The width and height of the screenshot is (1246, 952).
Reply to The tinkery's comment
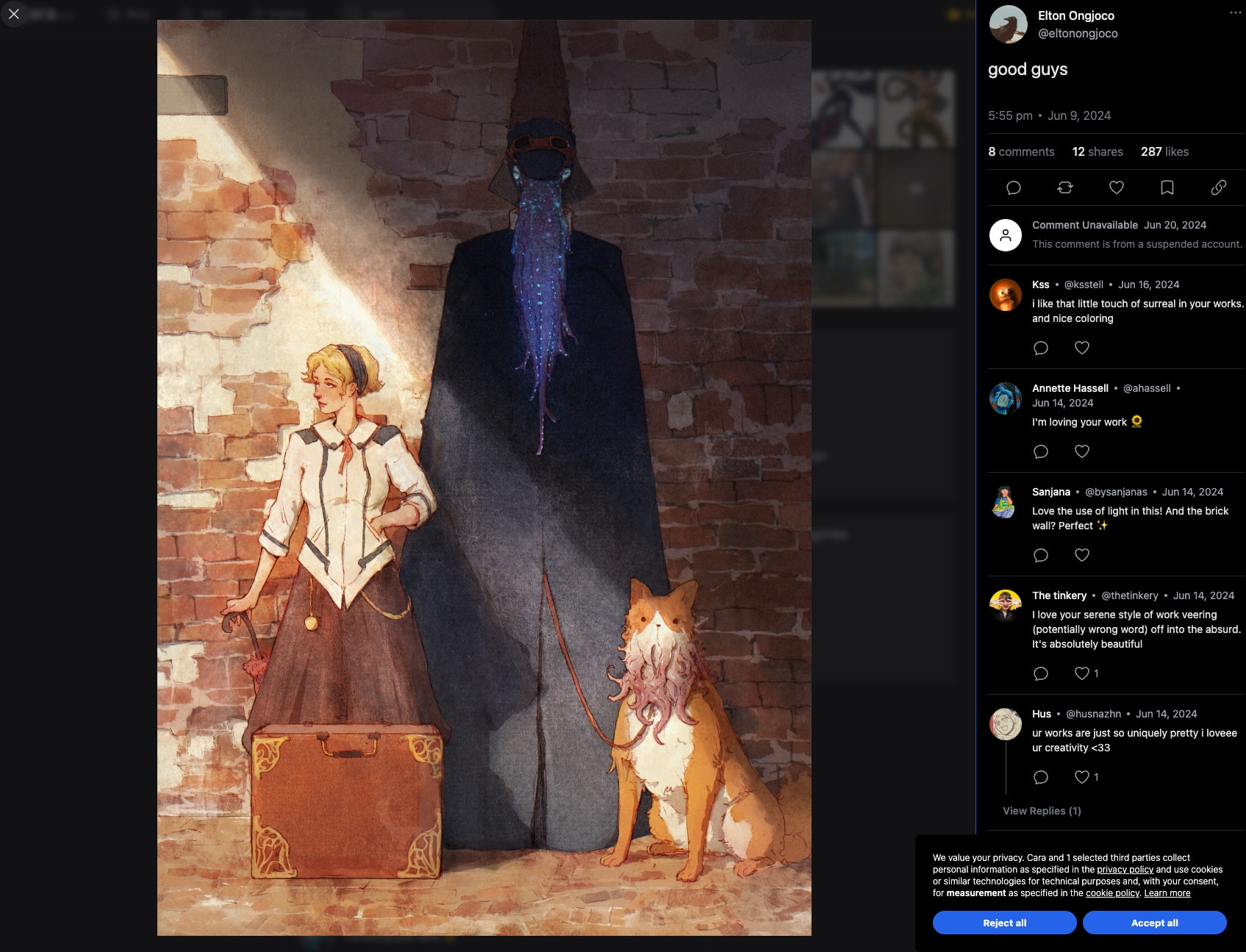pyautogui.click(x=1041, y=673)
